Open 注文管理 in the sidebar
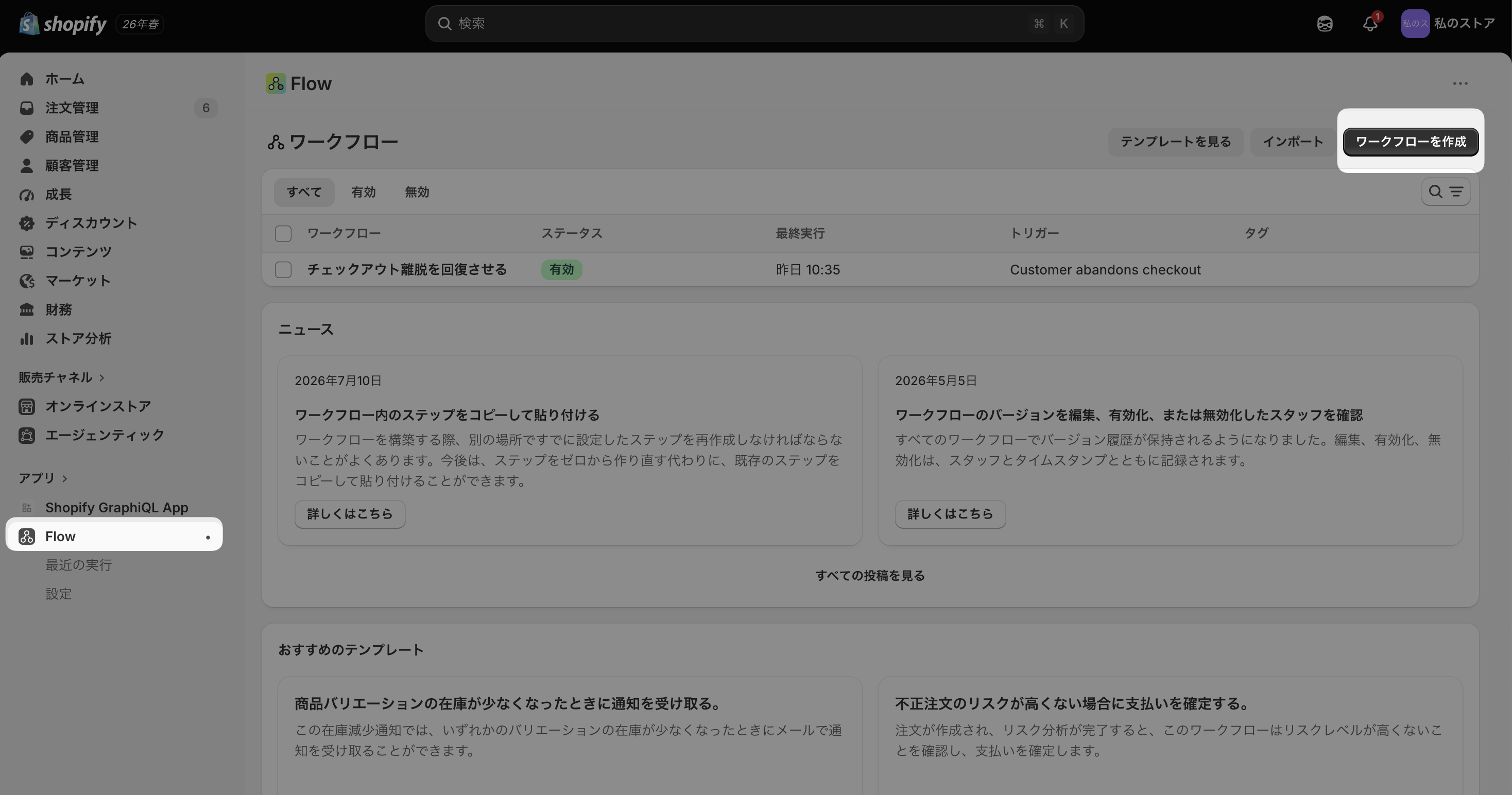Image resolution: width=1512 pixels, height=795 pixels. 72,108
